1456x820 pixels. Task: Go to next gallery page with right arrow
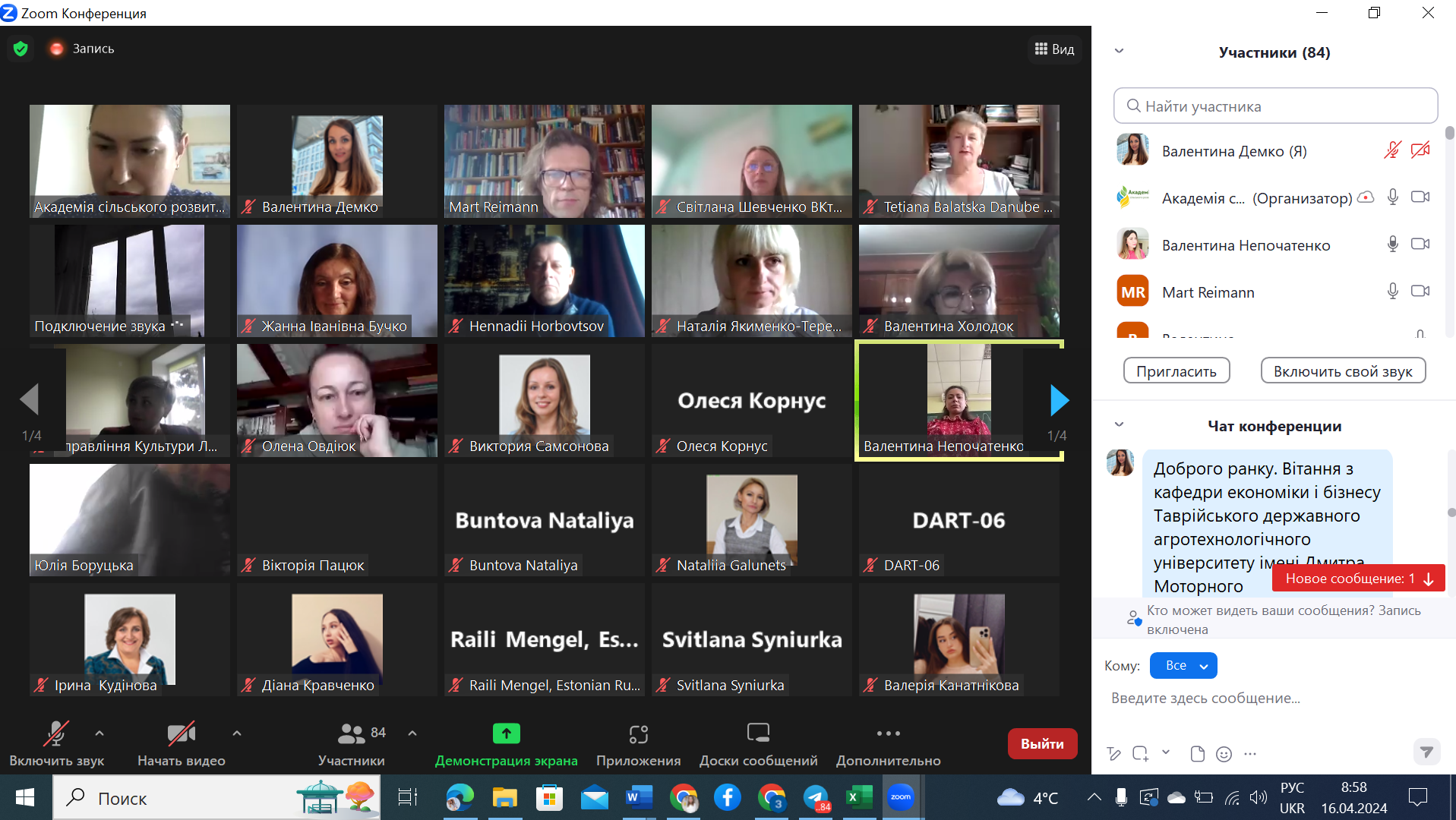(x=1059, y=400)
